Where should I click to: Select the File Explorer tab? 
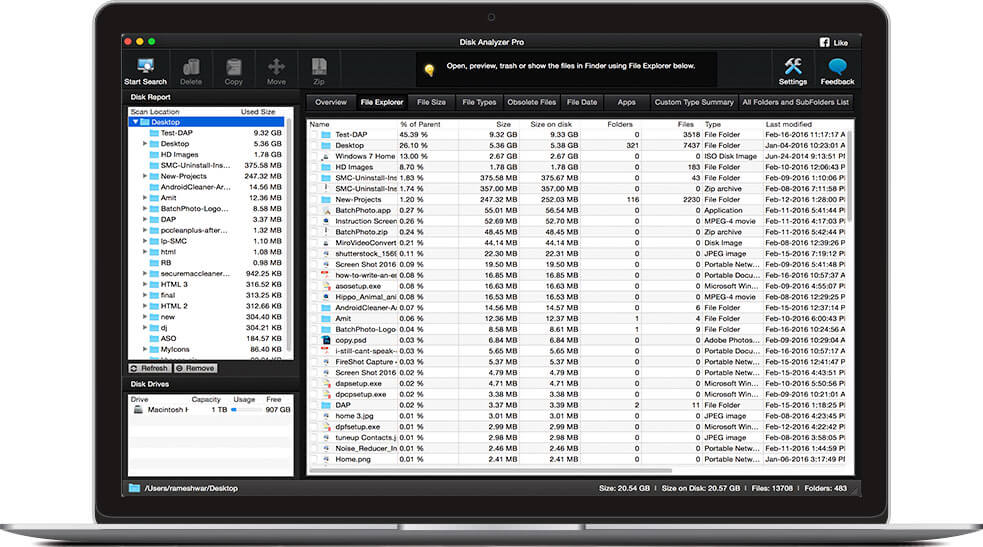coord(381,102)
